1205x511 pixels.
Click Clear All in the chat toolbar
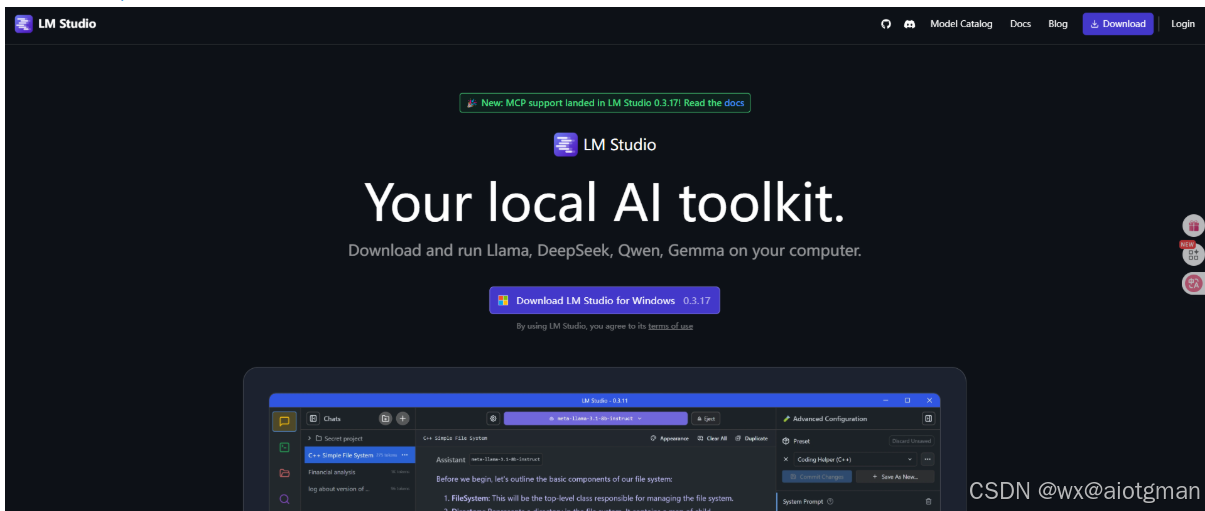[712, 438]
